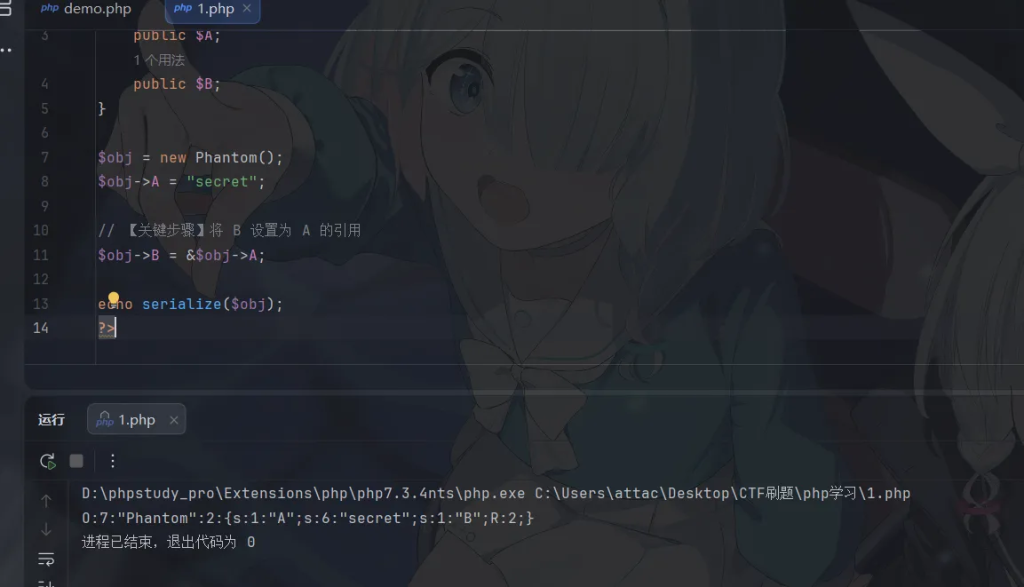Image resolution: width=1024 pixels, height=587 pixels.
Task: Open more tool windows via sidebar ellipsis
Action: 7,49
